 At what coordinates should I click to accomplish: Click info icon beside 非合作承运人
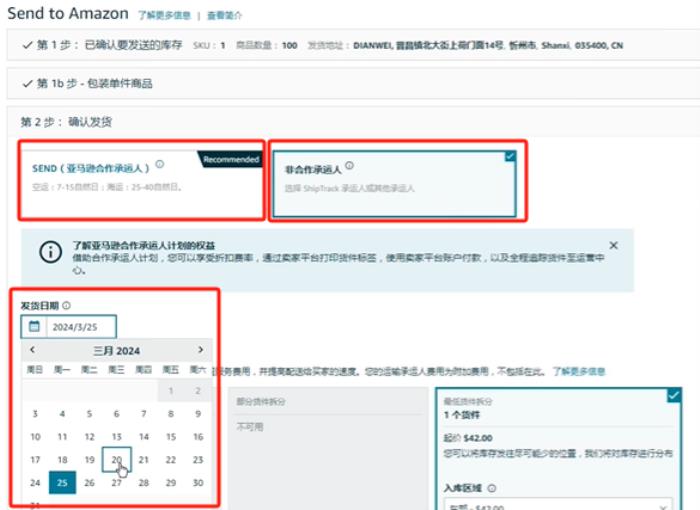point(349,166)
